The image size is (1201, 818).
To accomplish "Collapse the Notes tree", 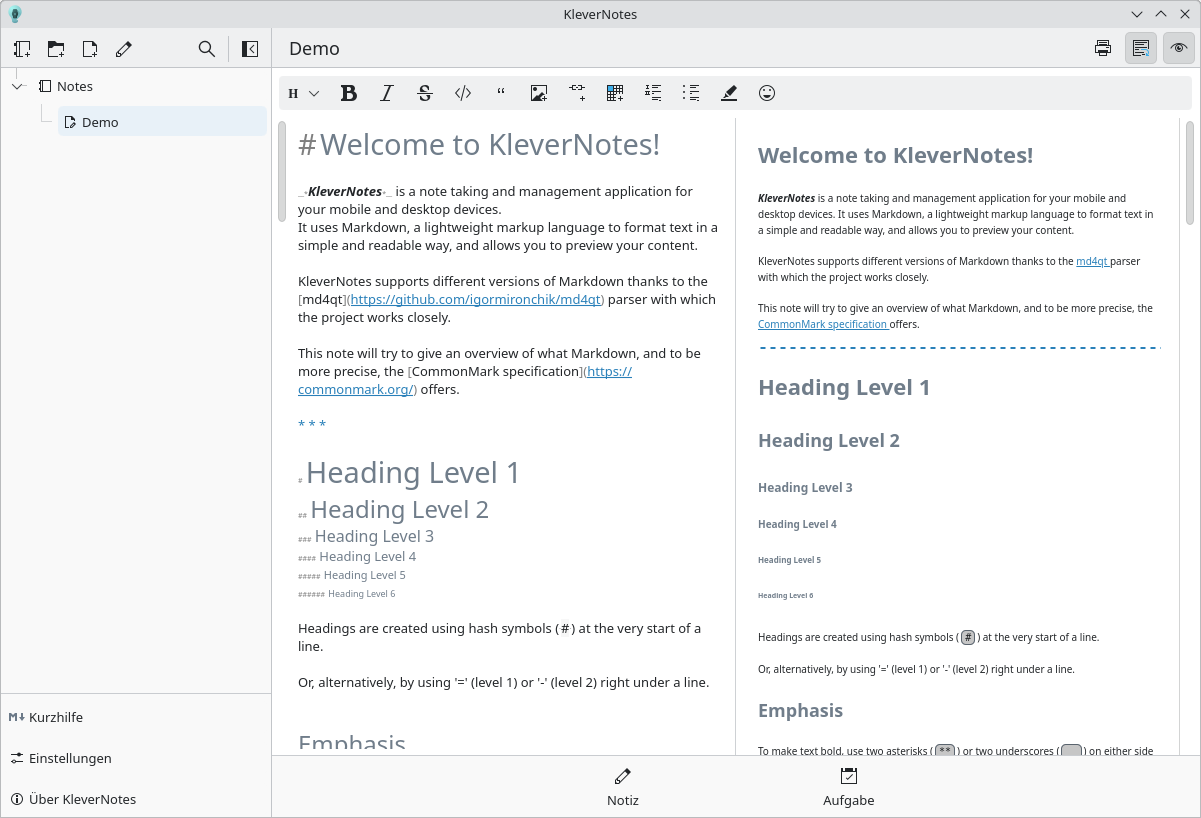I will (x=16, y=86).
